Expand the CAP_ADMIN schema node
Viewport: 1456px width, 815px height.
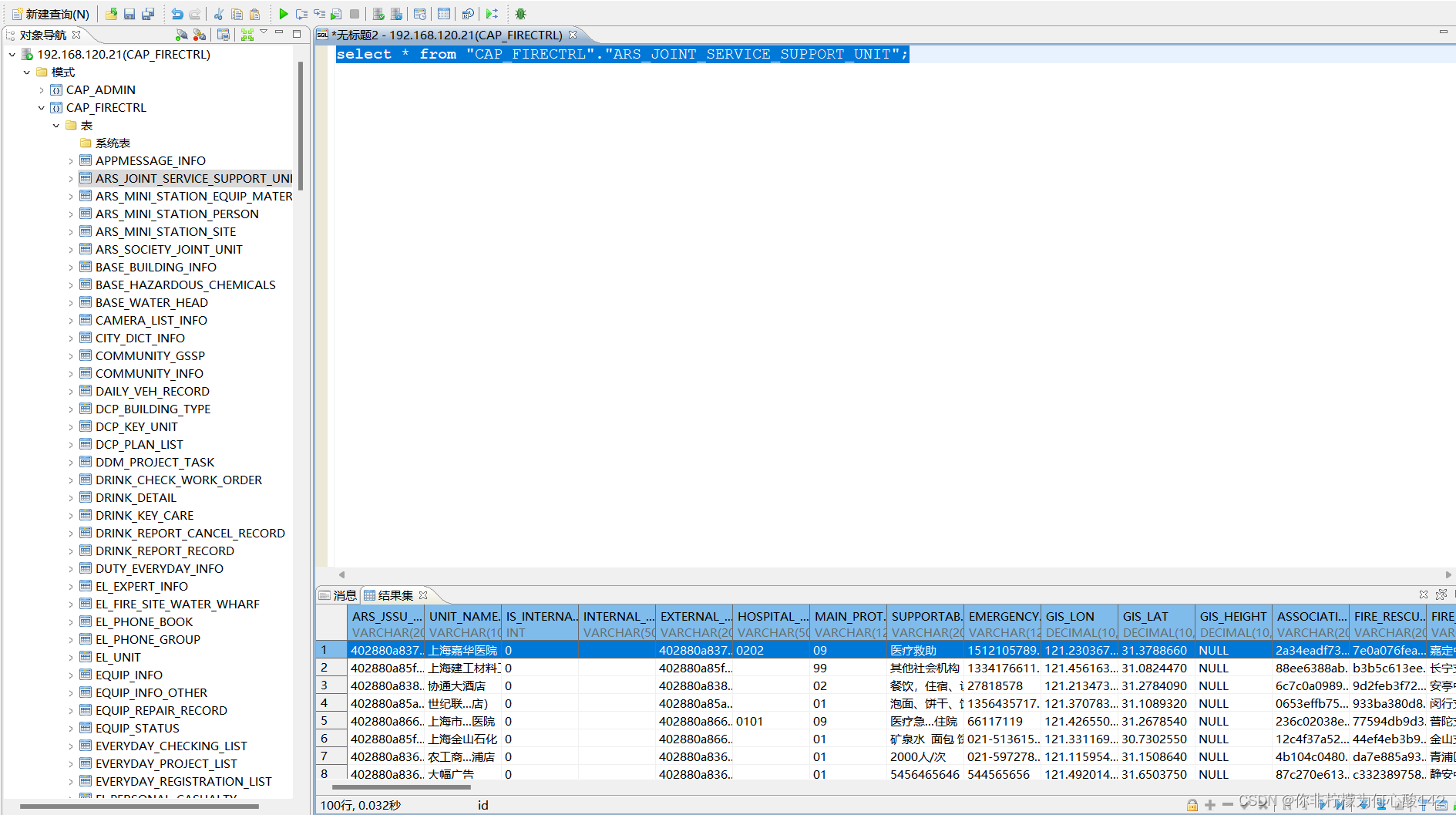42,89
